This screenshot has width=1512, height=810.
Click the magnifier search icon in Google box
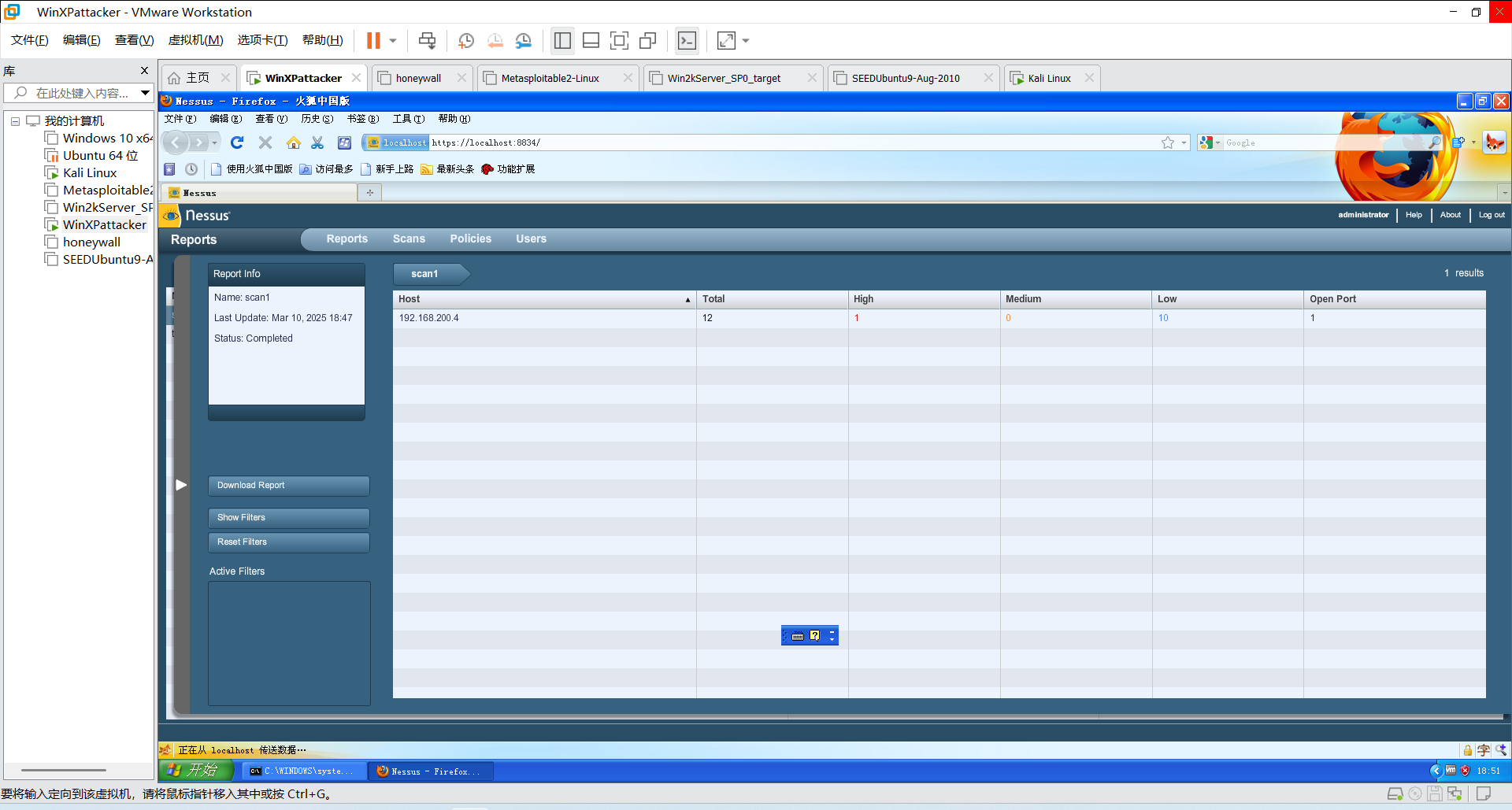1434,142
